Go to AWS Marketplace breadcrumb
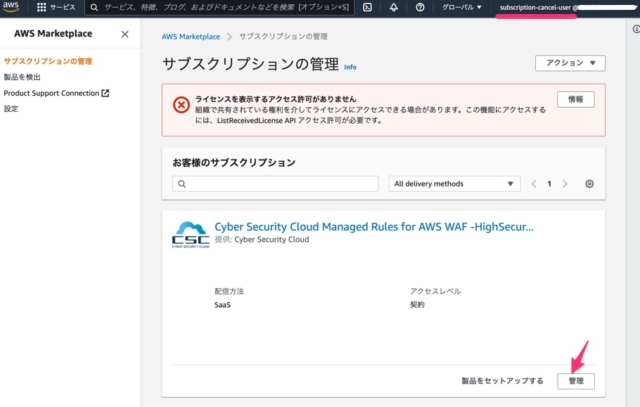Image resolution: width=640 pixels, height=407 pixels. tap(191, 37)
